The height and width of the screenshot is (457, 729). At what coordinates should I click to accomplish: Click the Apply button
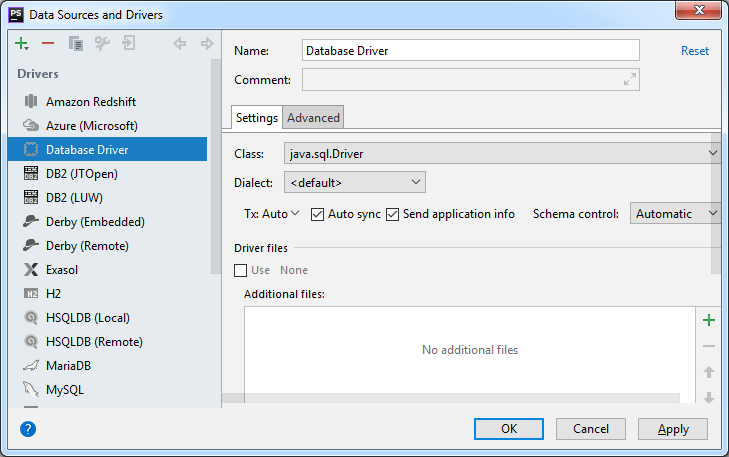672,429
